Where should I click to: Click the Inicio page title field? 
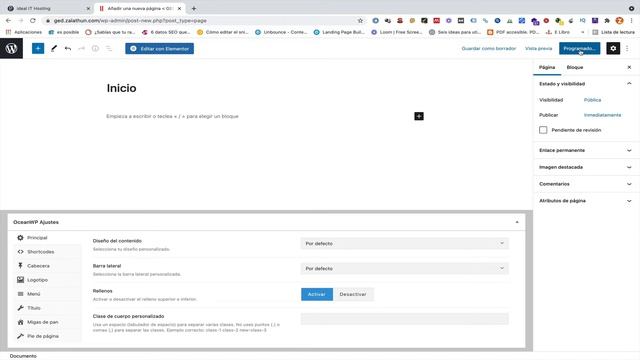point(122,88)
